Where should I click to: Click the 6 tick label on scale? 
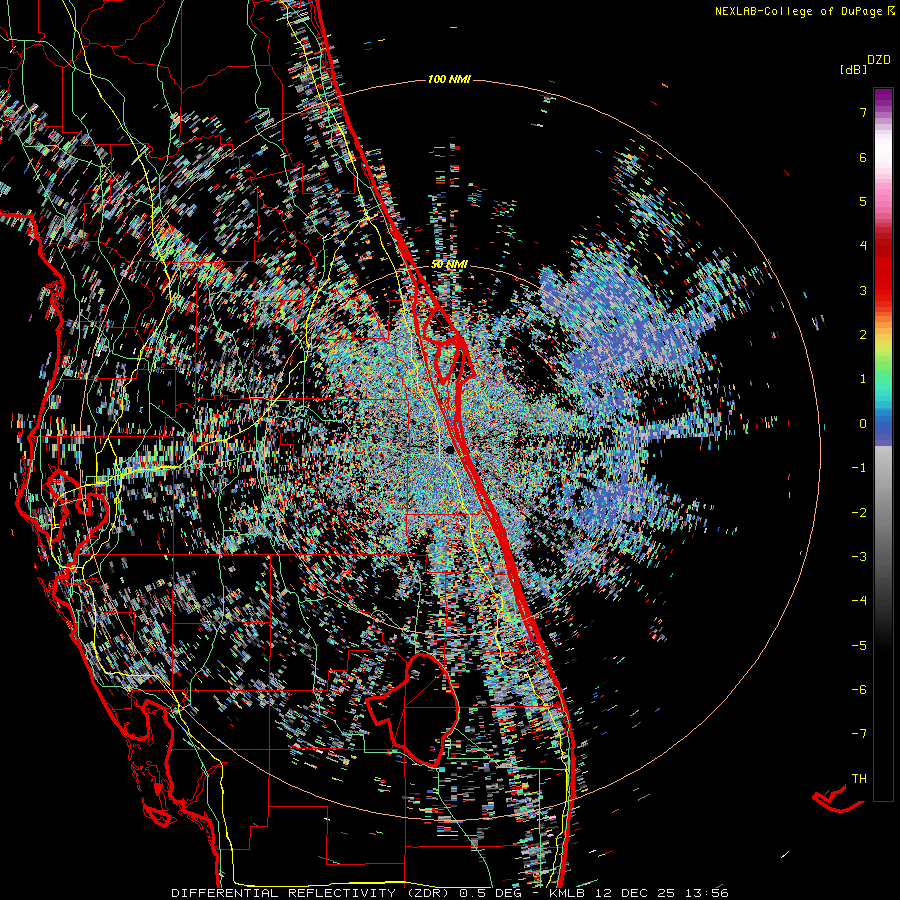coord(863,157)
